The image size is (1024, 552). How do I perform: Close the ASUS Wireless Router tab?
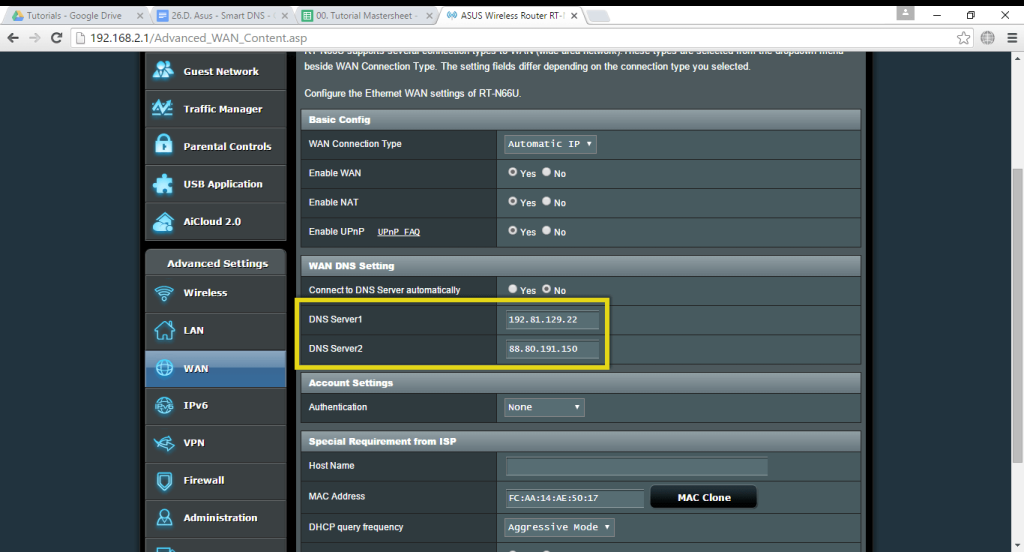click(574, 16)
